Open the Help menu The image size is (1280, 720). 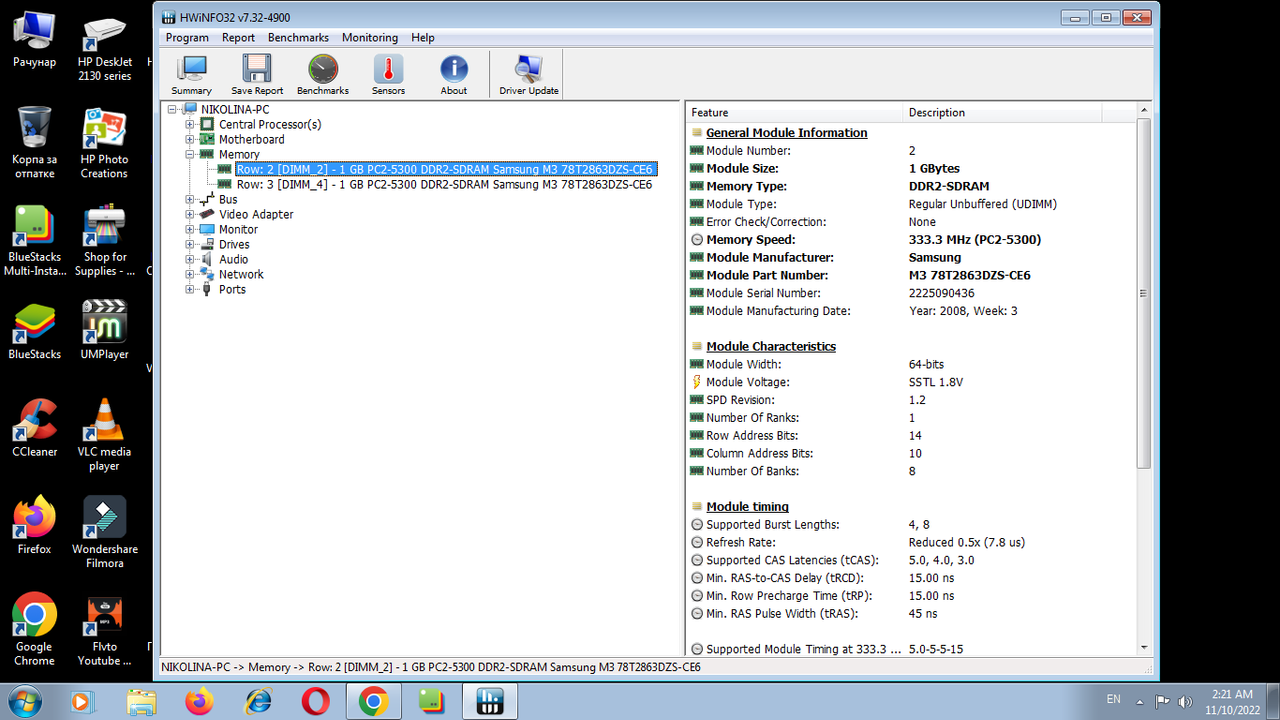pyautogui.click(x=423, y=37)
